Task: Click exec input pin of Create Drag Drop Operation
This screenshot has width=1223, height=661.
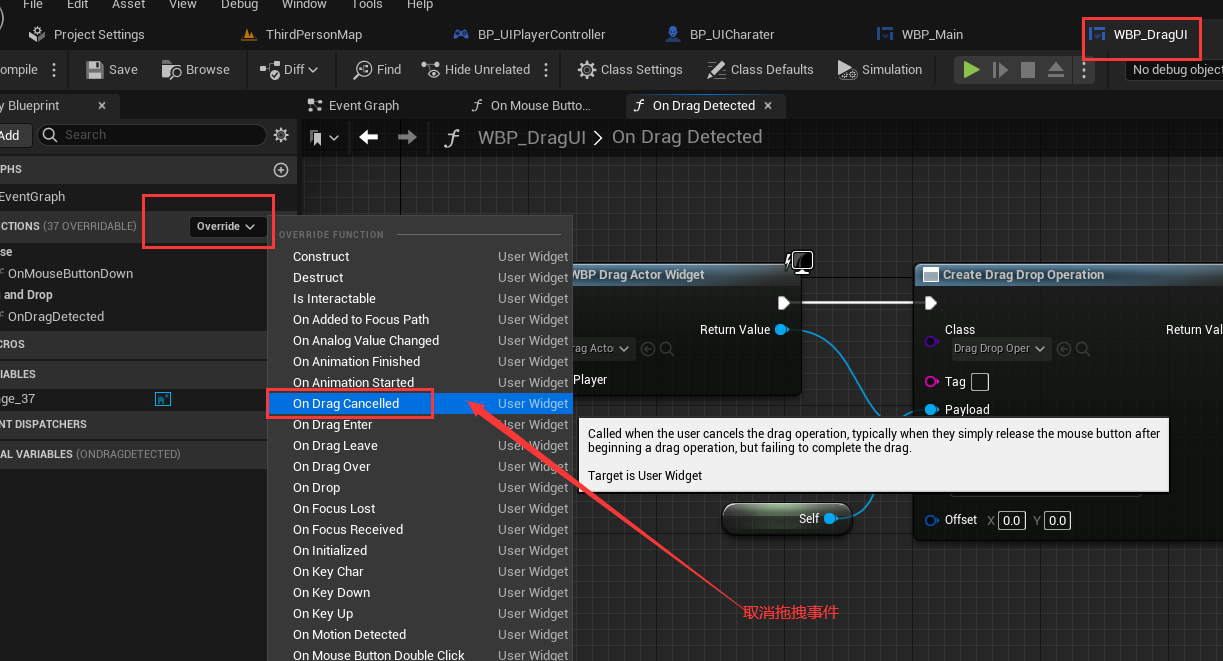Action: pos(931,303)
